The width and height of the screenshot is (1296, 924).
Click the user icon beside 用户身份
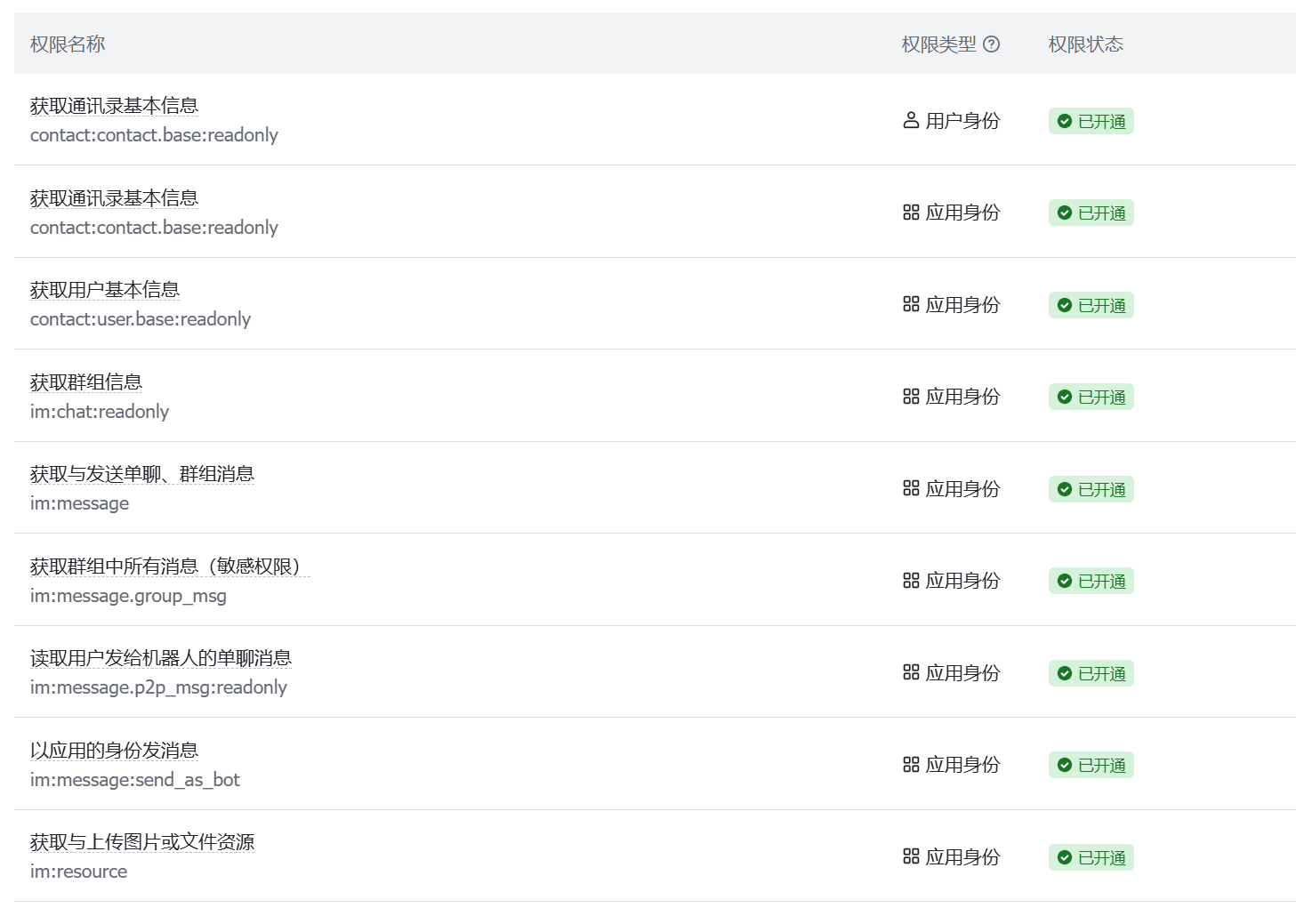coord(911,120)
